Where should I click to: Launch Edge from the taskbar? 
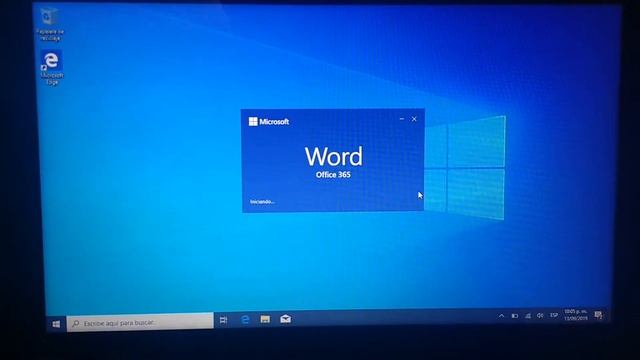pos(245,320)
